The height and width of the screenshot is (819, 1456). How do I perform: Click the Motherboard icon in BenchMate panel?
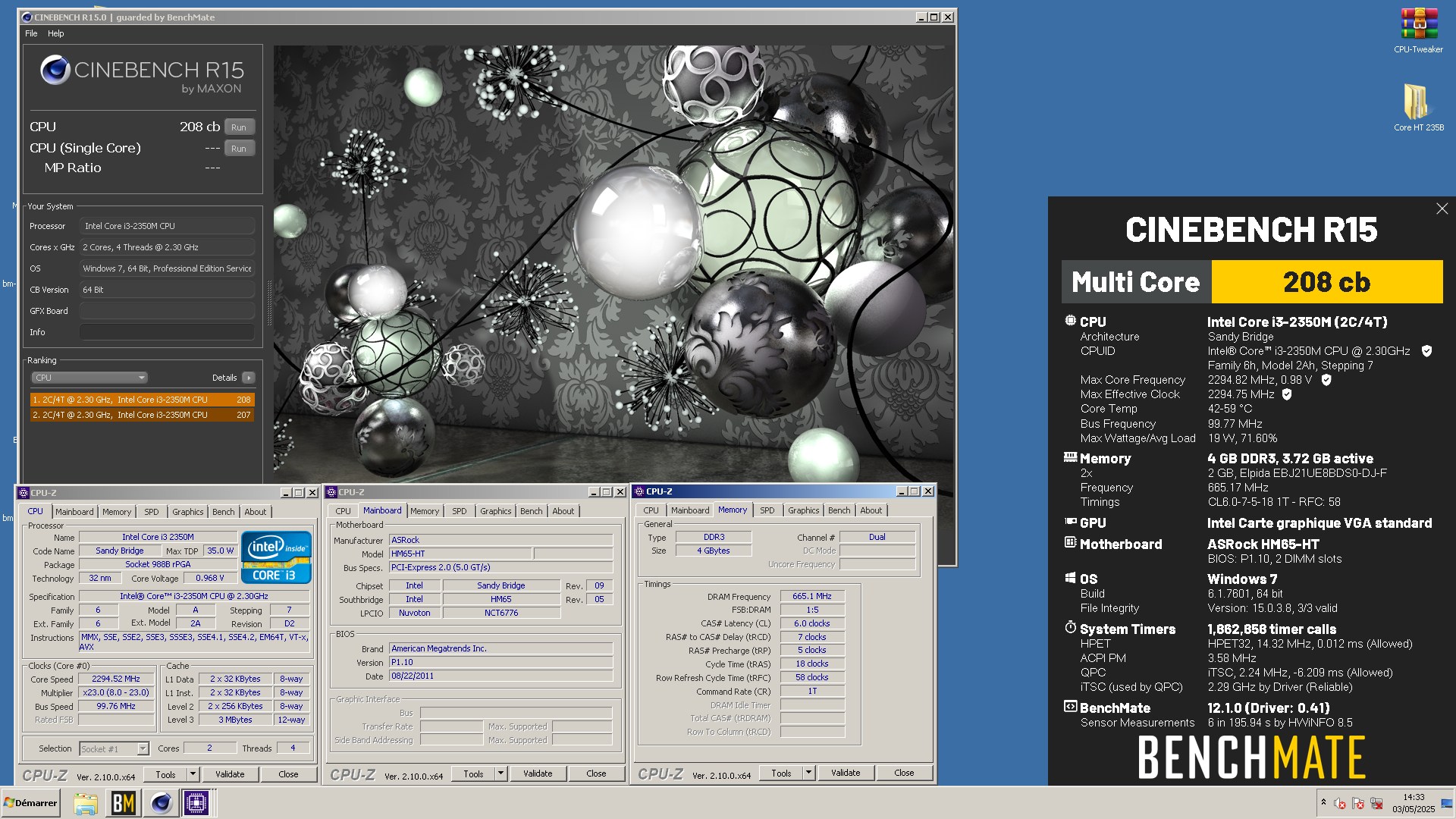click(1070, 542)
